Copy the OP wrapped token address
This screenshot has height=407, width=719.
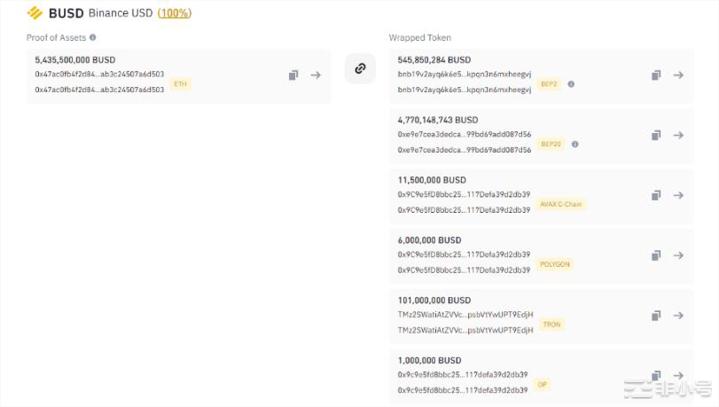656,376
